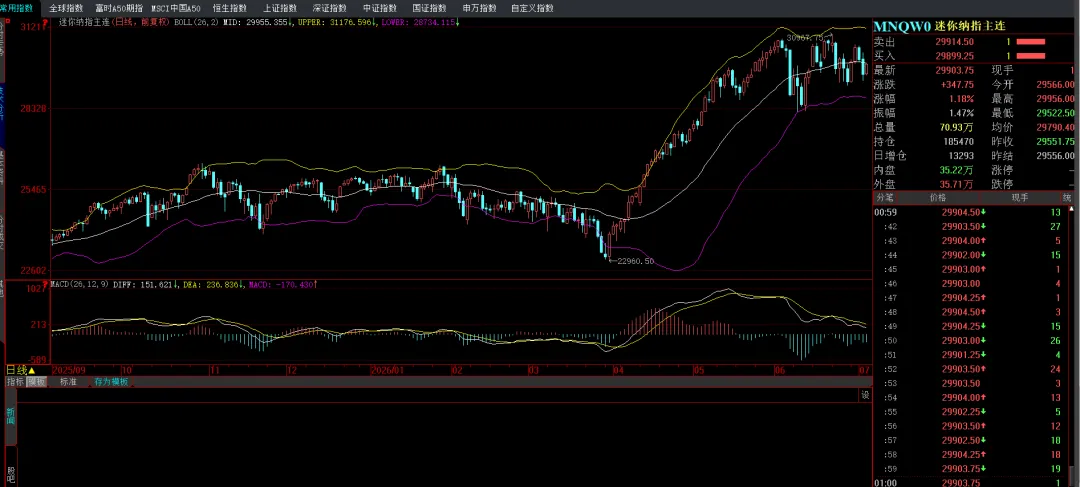This screenshot has height=487, width=1080.
Task: Switch to the 恒生指数 tab
Action: [x=229, y=8]
